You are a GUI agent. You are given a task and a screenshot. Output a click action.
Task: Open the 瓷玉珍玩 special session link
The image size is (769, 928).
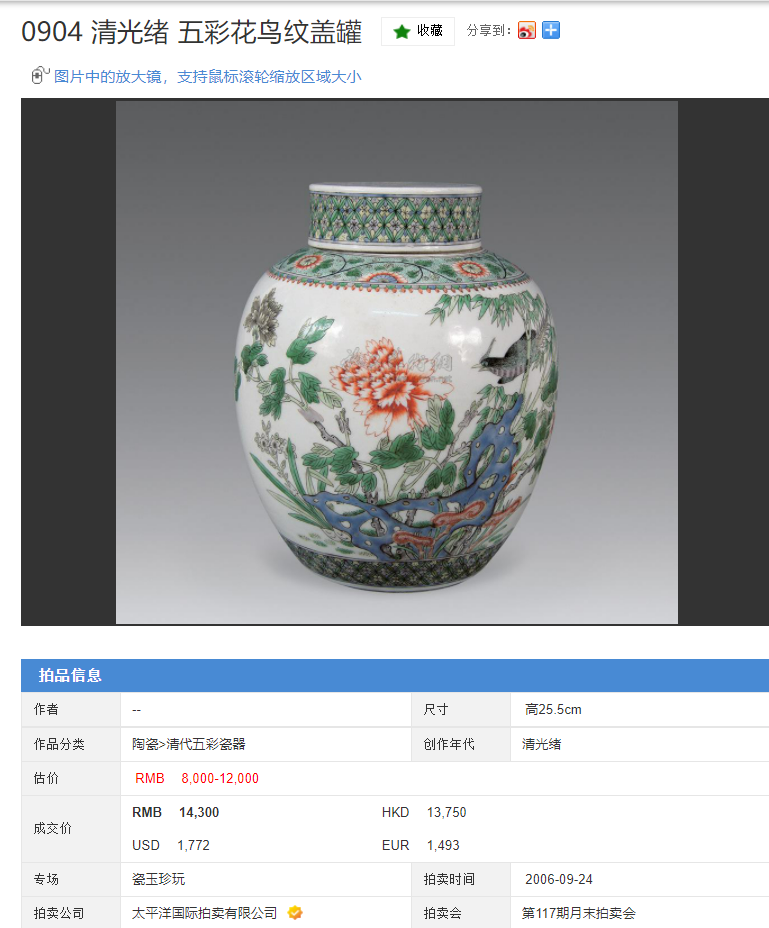click(x=158, y=879)
